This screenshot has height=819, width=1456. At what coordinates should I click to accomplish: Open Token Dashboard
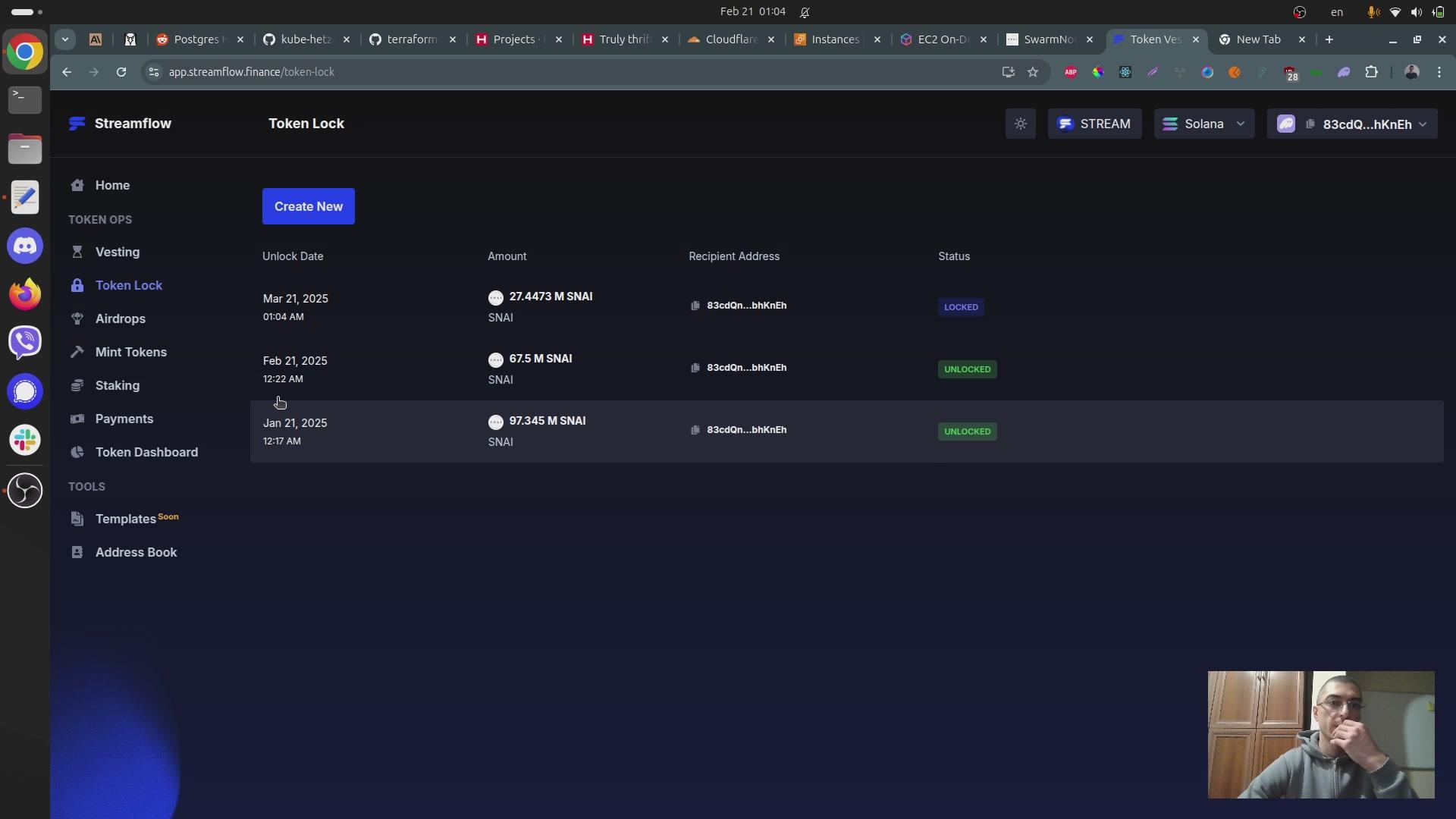coord(146,452)
